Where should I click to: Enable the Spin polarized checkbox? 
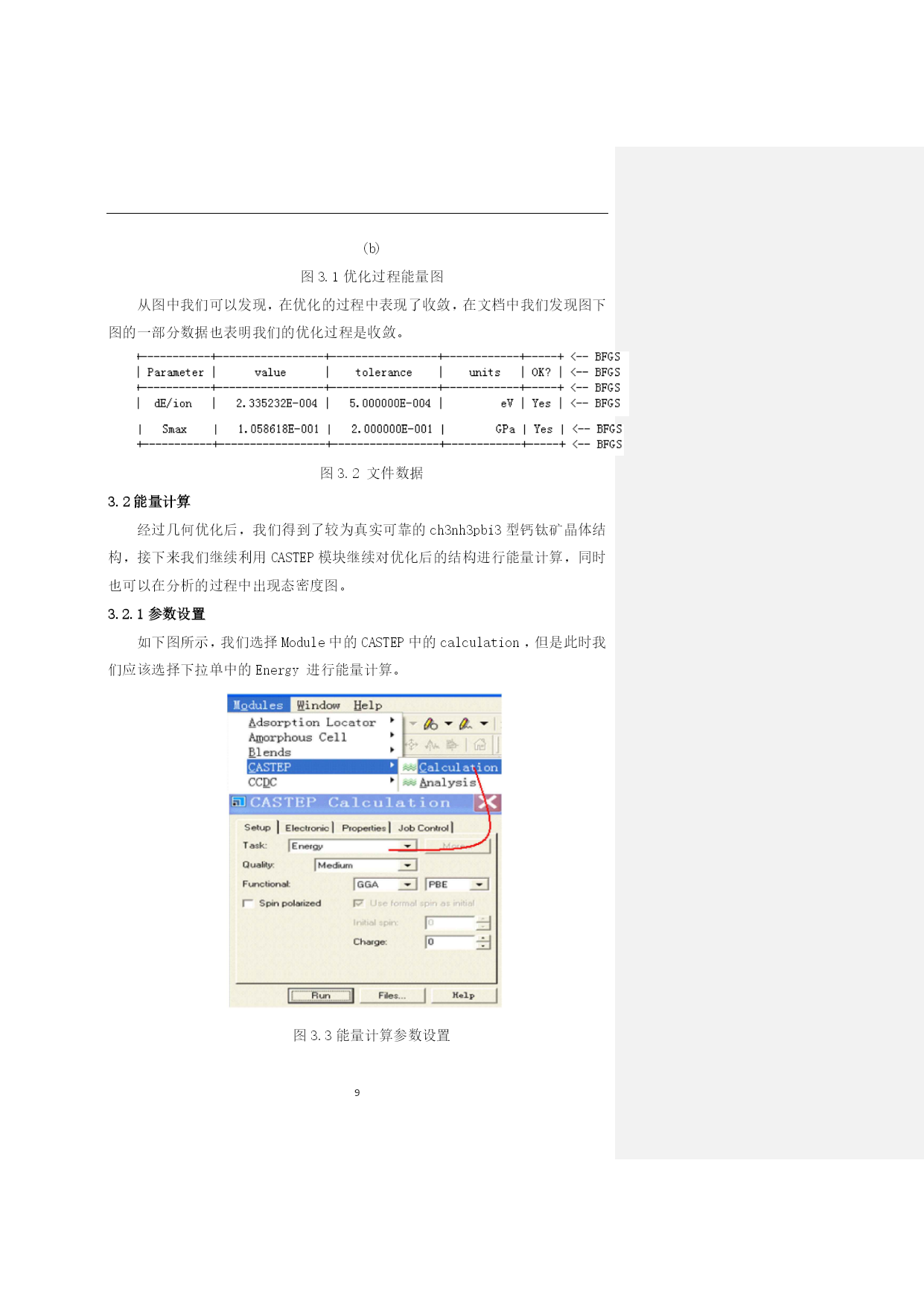click(248, 903)
